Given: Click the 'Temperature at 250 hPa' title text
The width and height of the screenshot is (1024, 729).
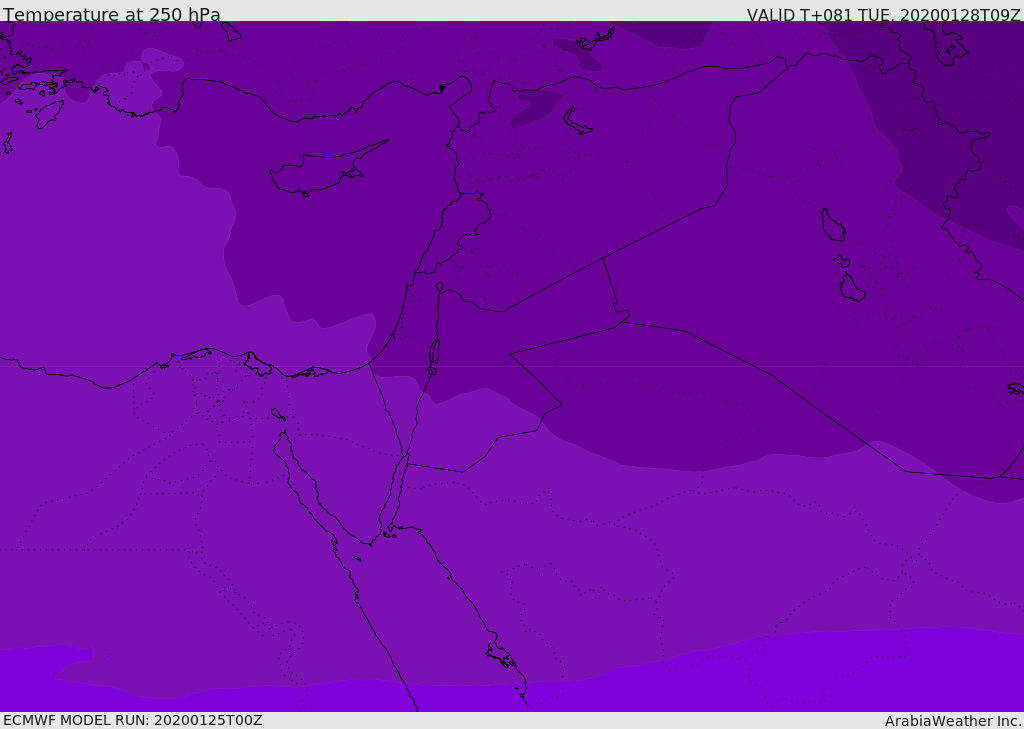Looking at the screenshot, I should 112,14.
